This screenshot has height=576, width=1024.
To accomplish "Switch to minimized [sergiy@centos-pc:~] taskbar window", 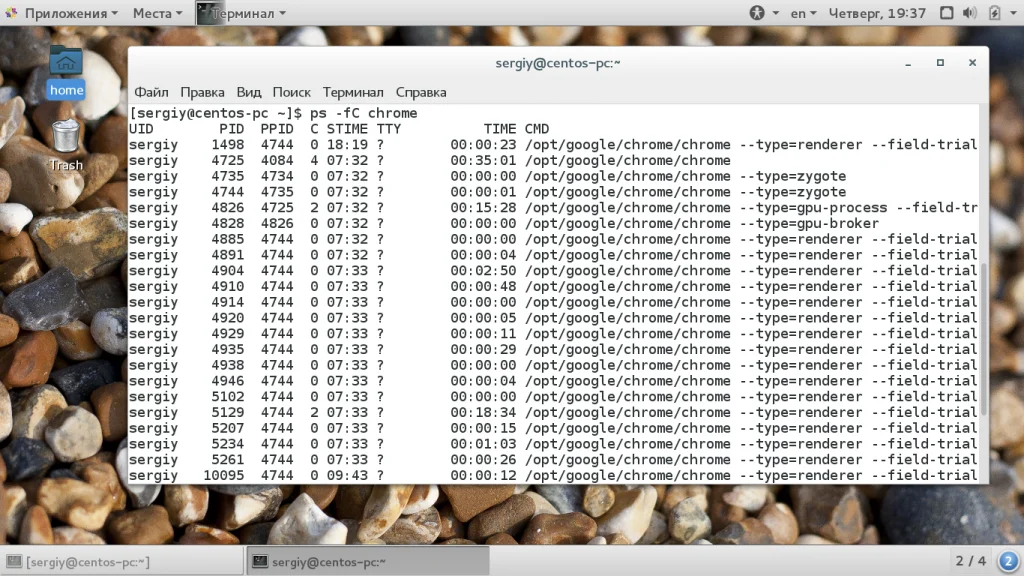I will (x=122, y=561).
